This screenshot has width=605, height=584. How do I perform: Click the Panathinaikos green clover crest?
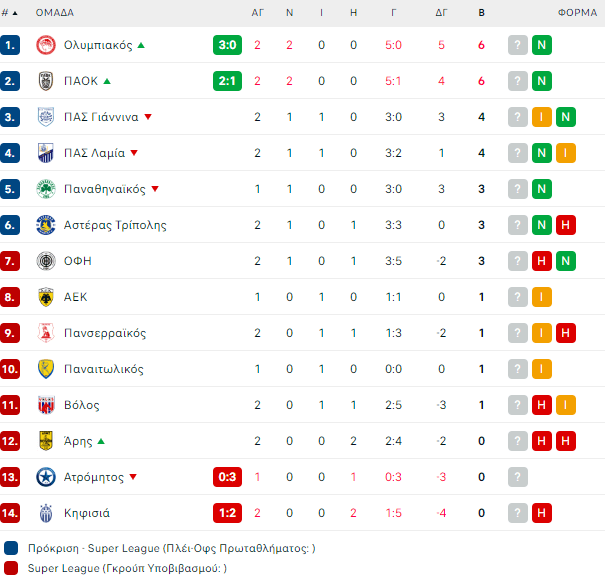pyautogui.click(x=45, y=189)
